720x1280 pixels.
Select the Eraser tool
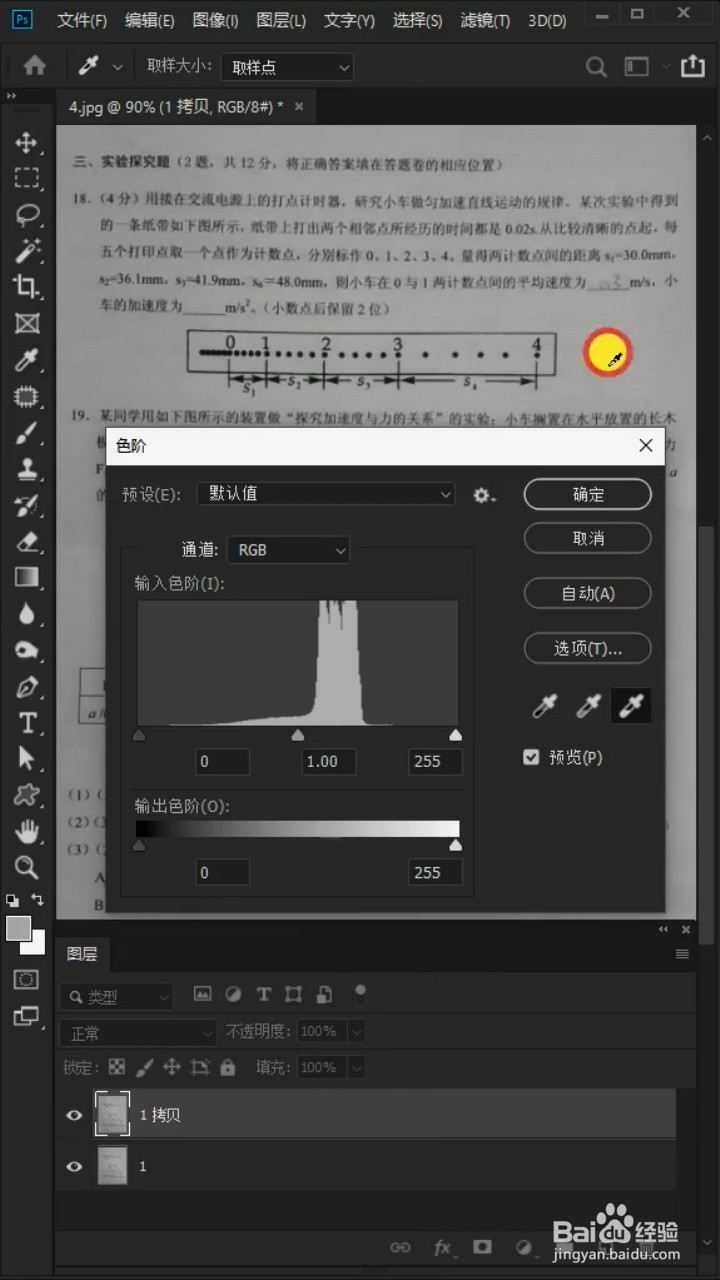pyautogui.click(x=26, y=541)
